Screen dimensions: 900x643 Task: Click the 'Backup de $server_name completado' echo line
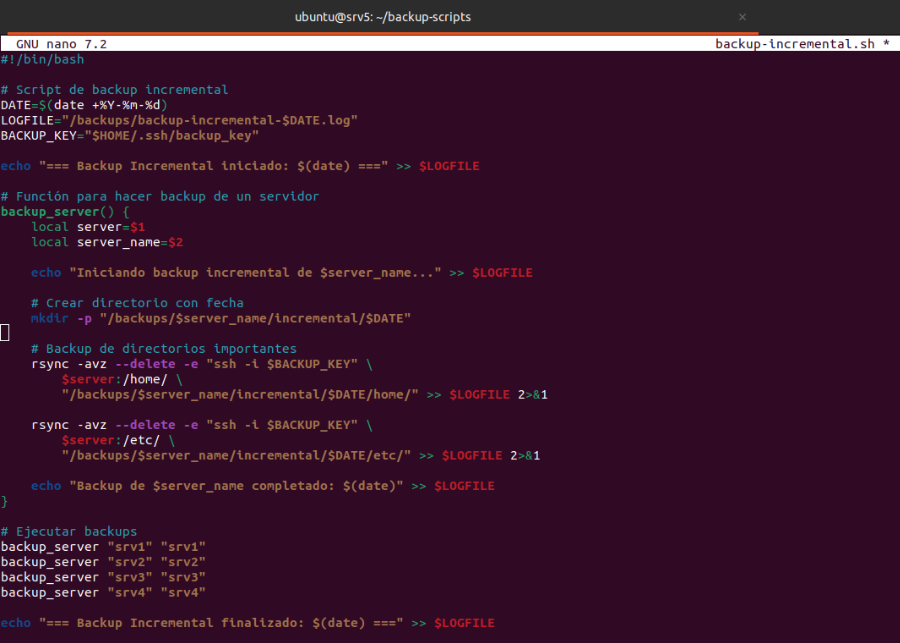pyautogui.click(x=262, y=486)
